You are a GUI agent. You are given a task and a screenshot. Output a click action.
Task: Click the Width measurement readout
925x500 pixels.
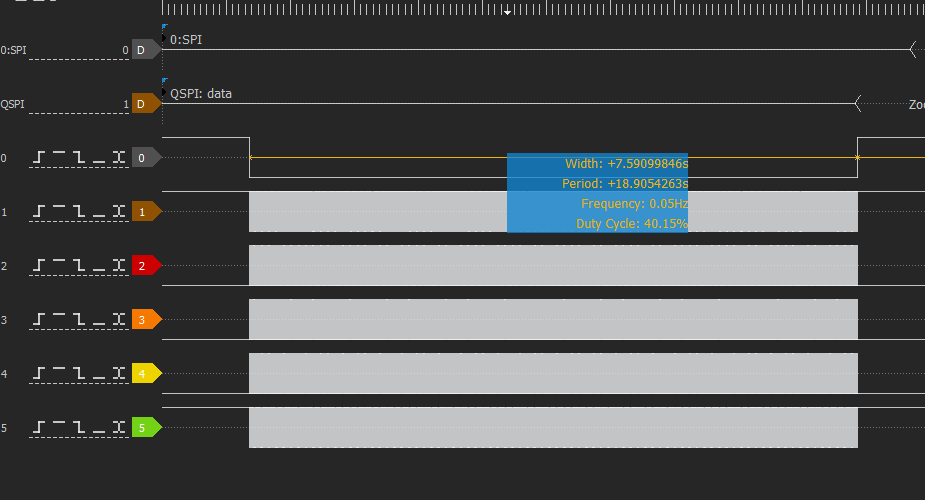coord(626,163)
